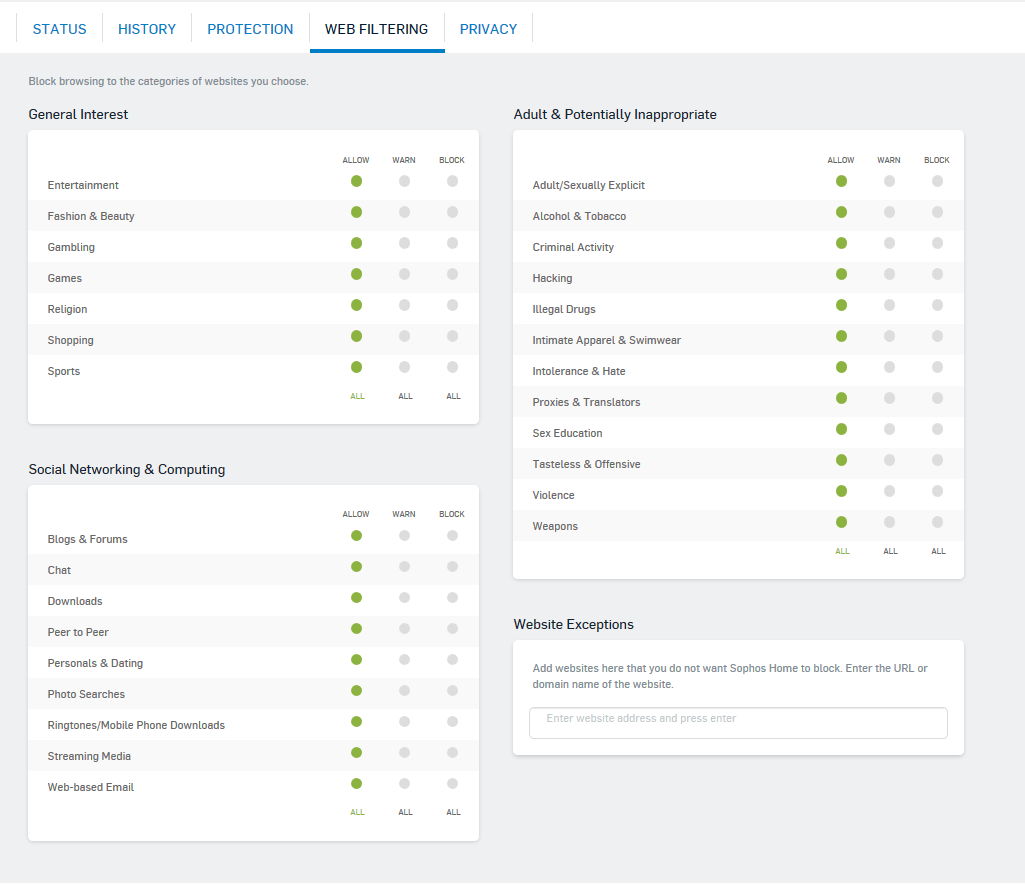Set Gambling category to Block
Screen dimensions: 1025x885
pyautogui.click(x=452, y=243)
